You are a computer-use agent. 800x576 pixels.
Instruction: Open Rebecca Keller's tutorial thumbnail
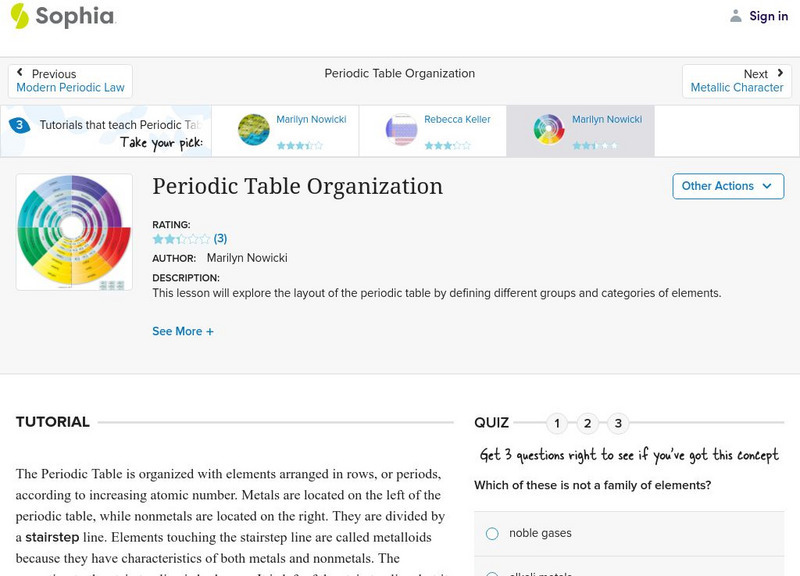click(401, 130)
